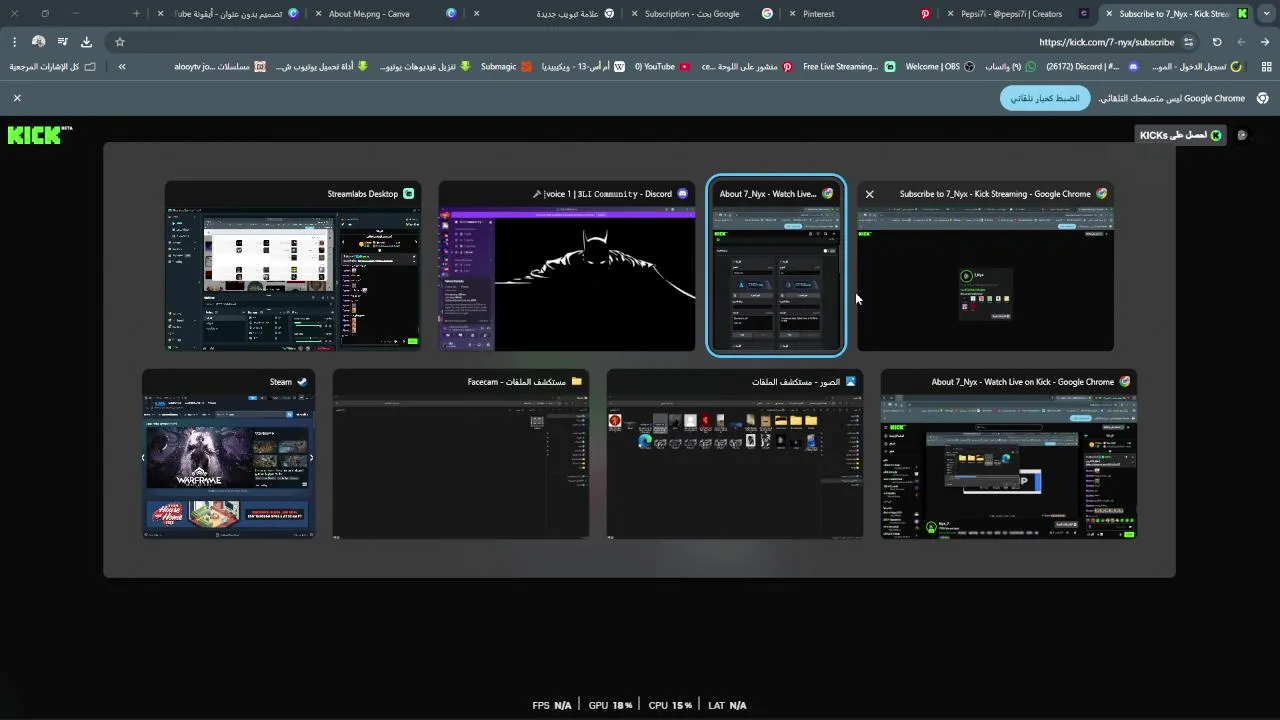Open the Submagic bookmark

(505, 67)
